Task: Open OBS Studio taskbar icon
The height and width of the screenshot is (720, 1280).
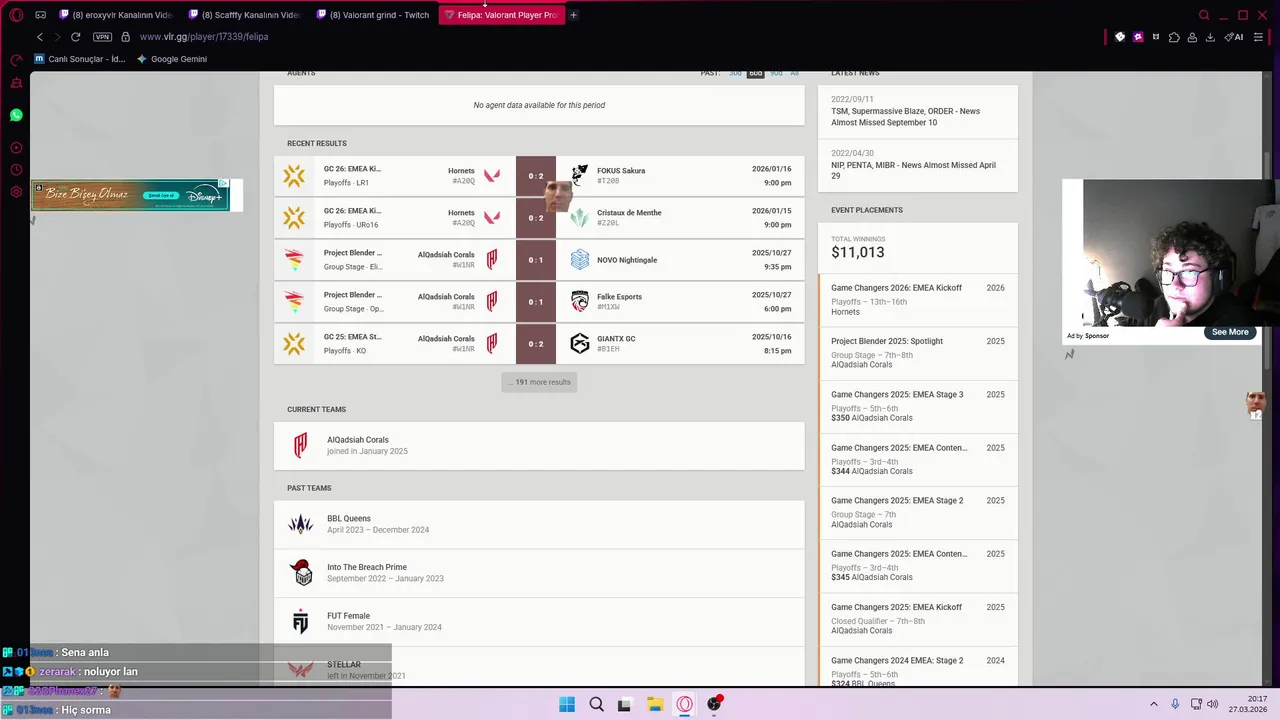Action: tap(714, 704)
